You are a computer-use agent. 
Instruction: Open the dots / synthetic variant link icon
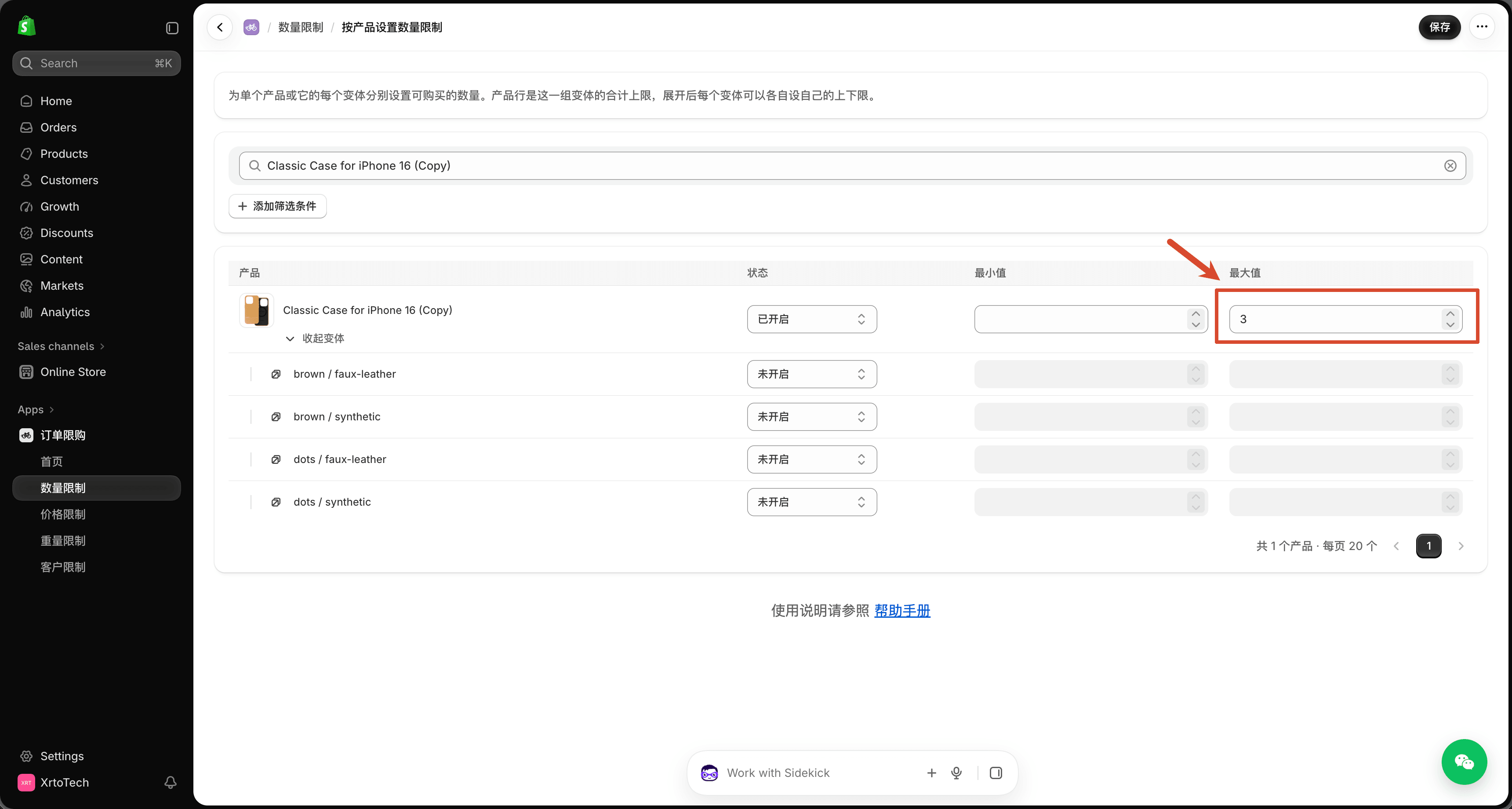click(276, 502)
